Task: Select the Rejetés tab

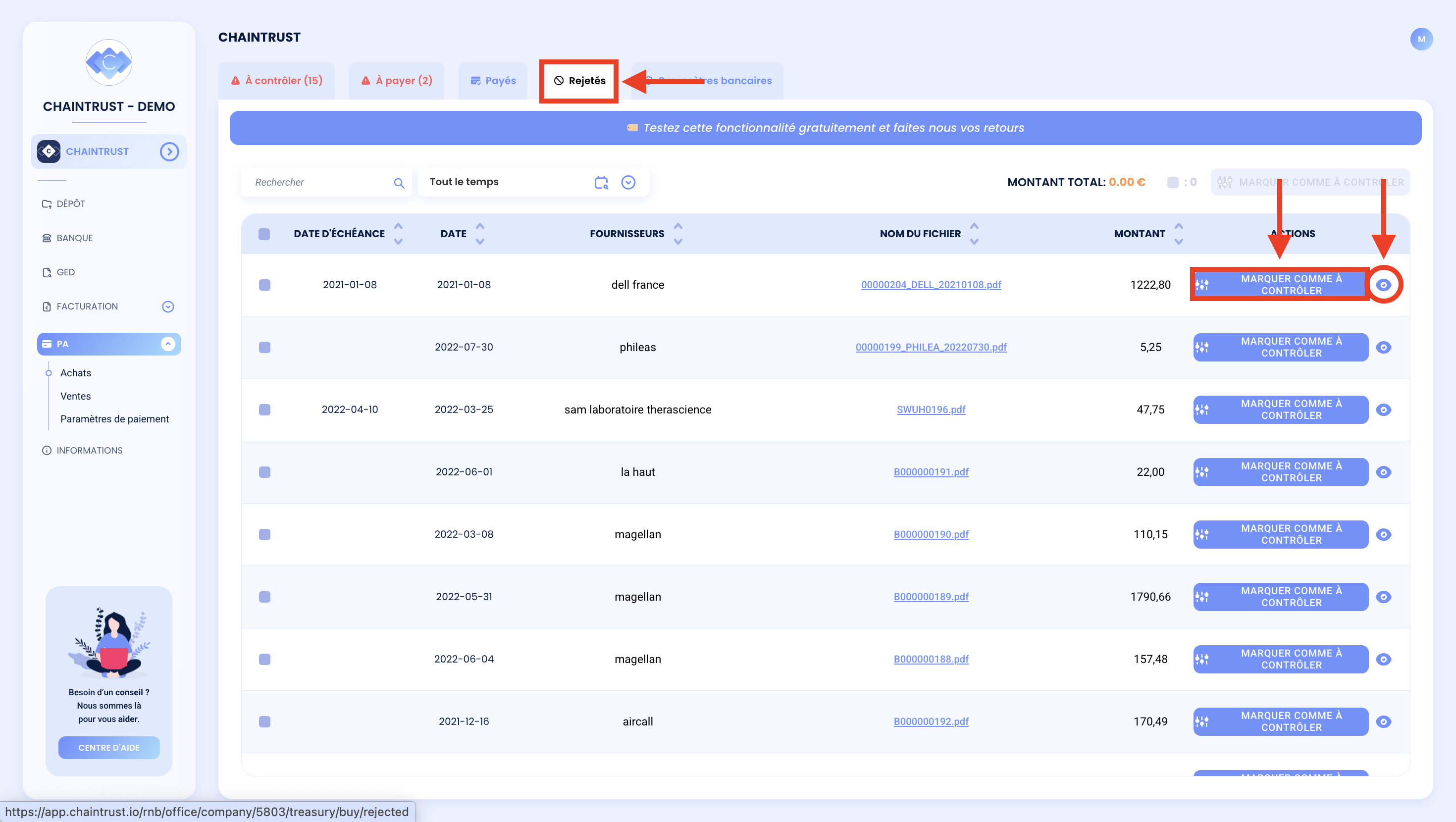Action: pyautogui.click(x=579, y=80)
